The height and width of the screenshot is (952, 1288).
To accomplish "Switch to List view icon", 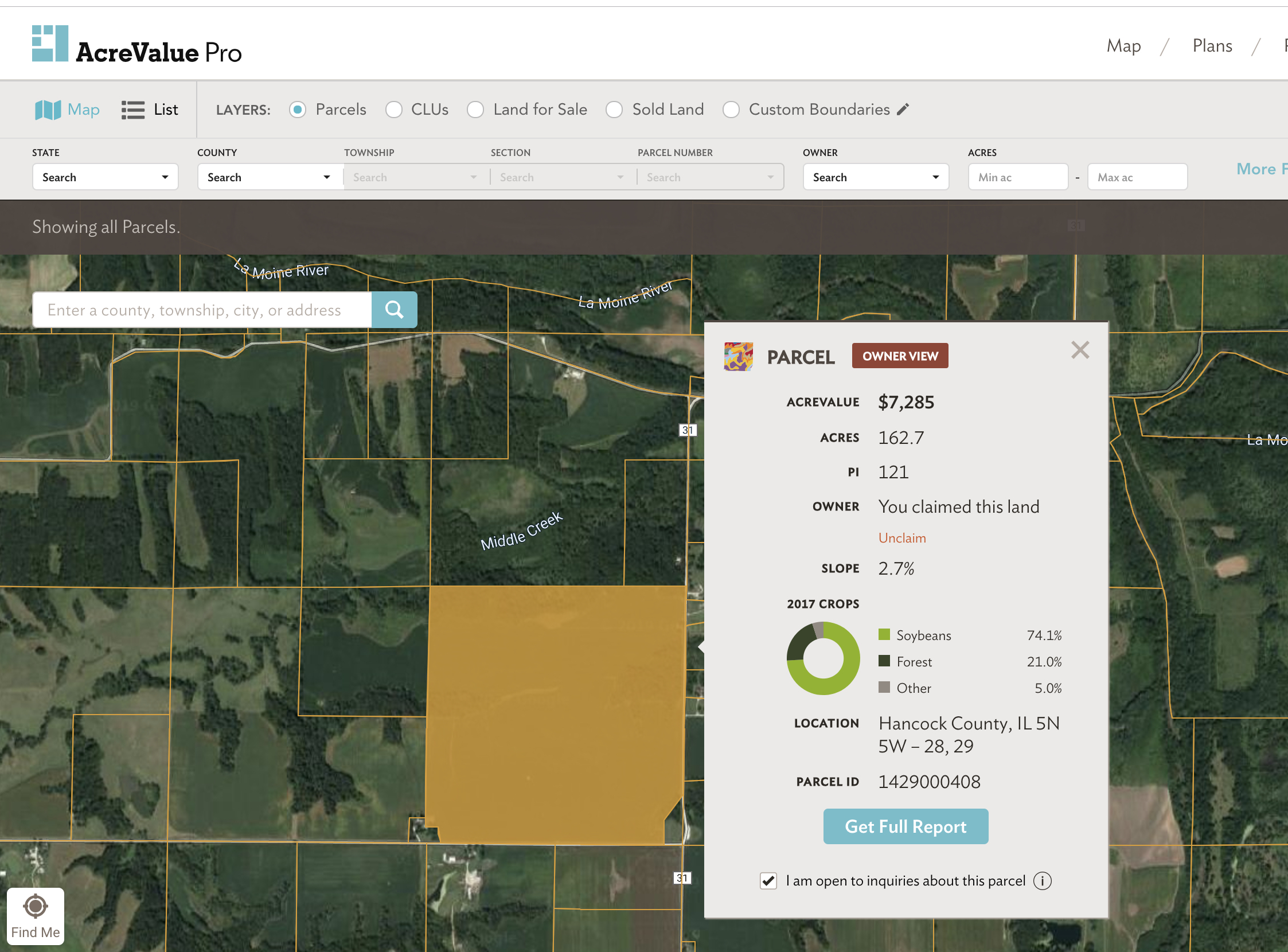I will pyautogui.click(x=133, y=110).
